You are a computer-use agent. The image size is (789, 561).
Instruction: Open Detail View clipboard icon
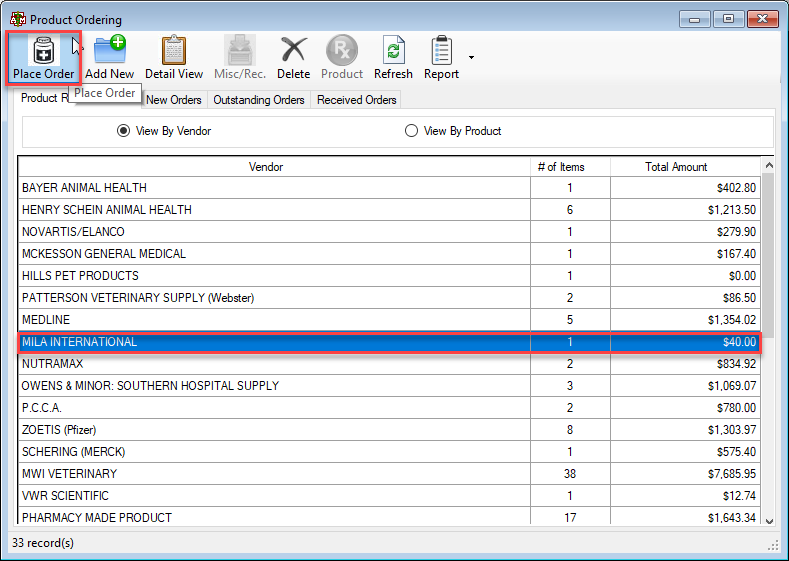click(174, 50)
